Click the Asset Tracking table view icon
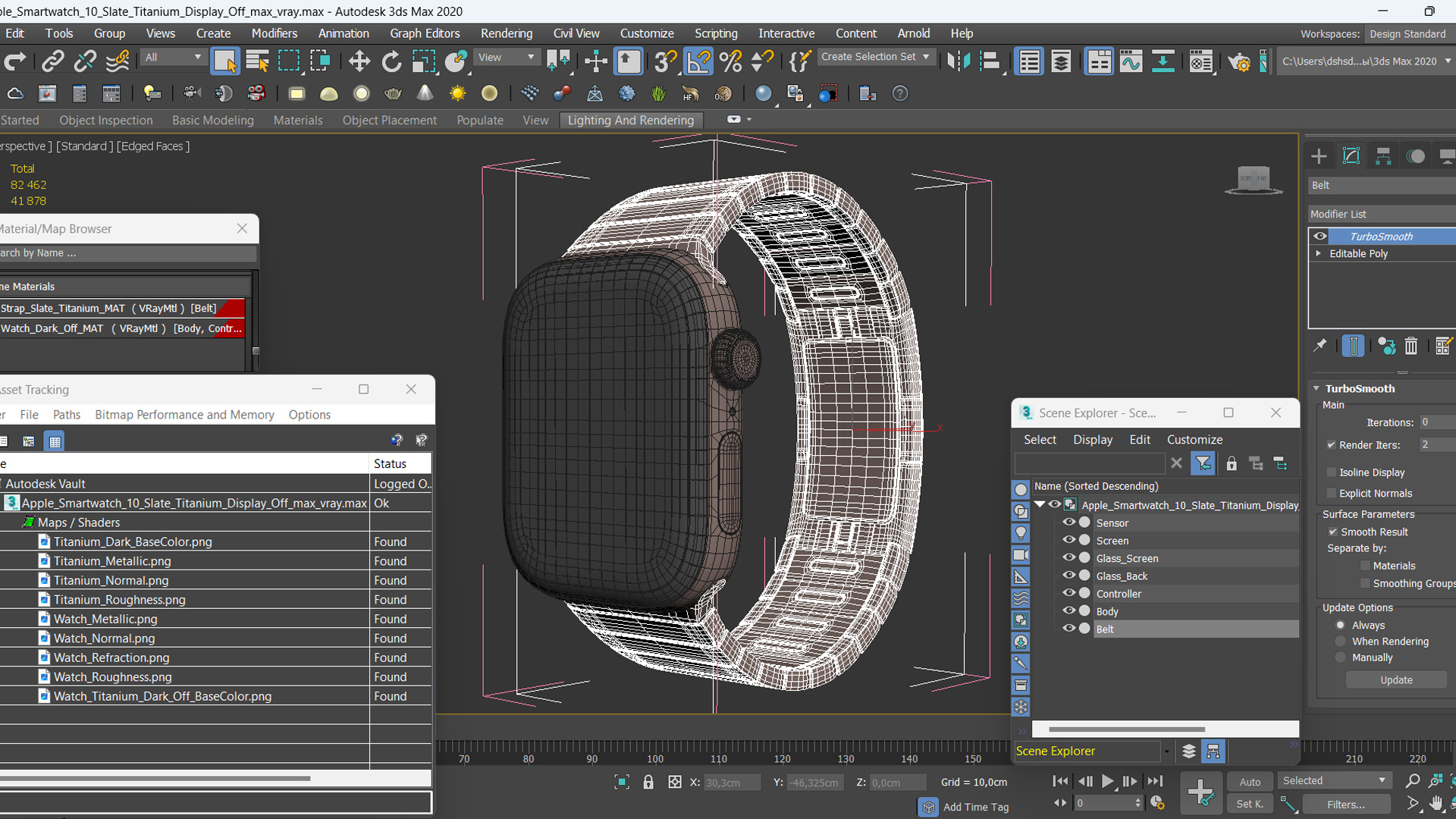Viewport: 1456px width, 819px height. (x=55, y=441)
